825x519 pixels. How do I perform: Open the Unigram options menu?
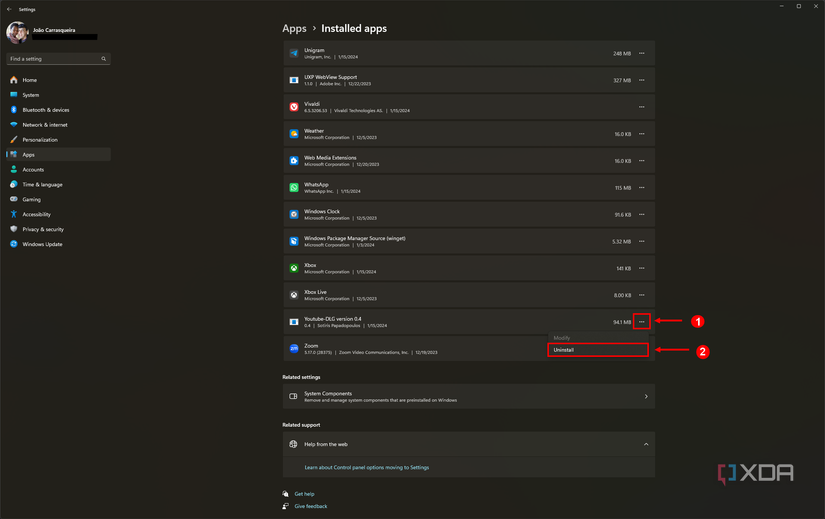641,53
